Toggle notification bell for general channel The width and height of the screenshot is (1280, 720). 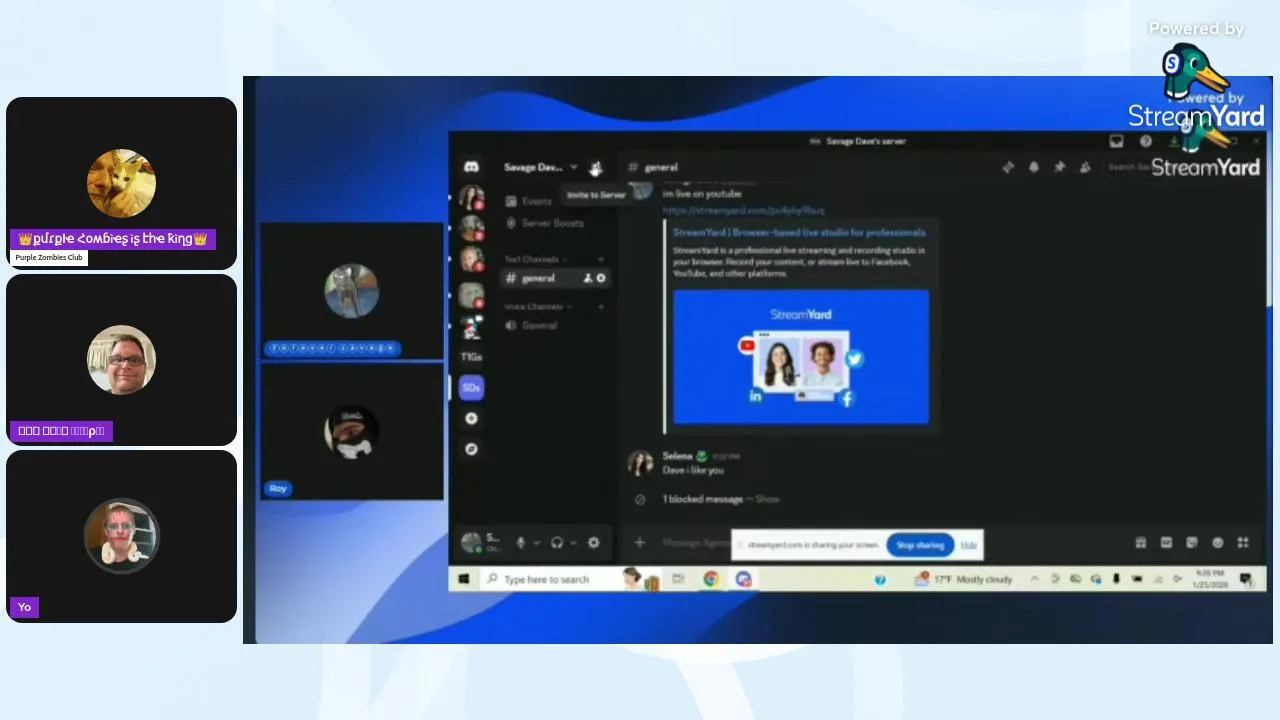[1034, 167]
